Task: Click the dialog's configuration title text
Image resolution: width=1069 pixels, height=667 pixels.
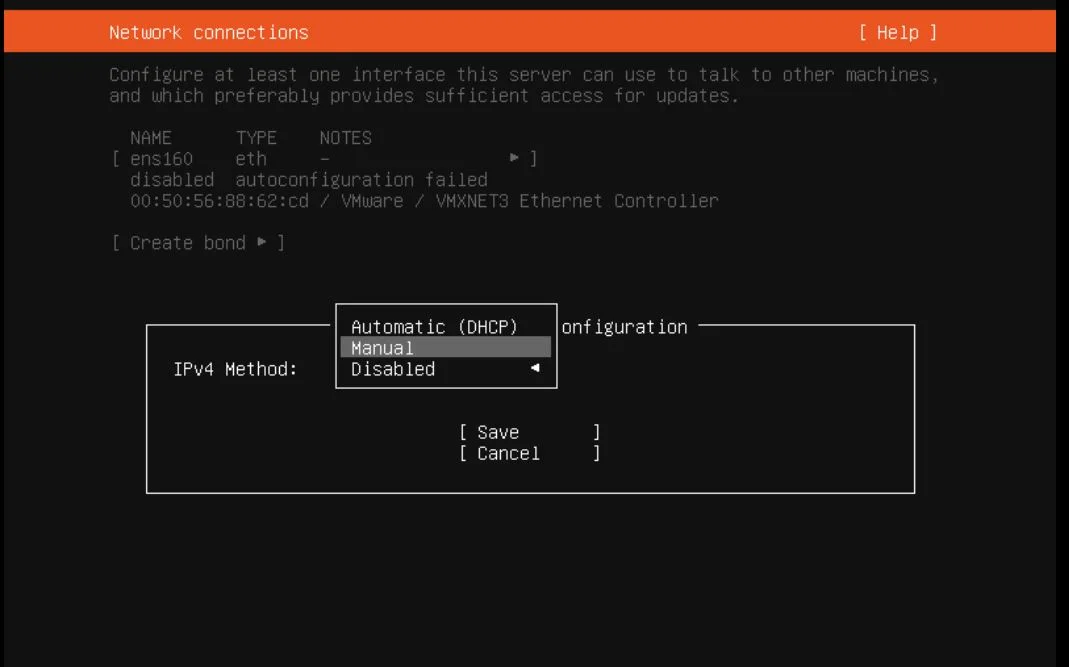Action: point(624,327)
